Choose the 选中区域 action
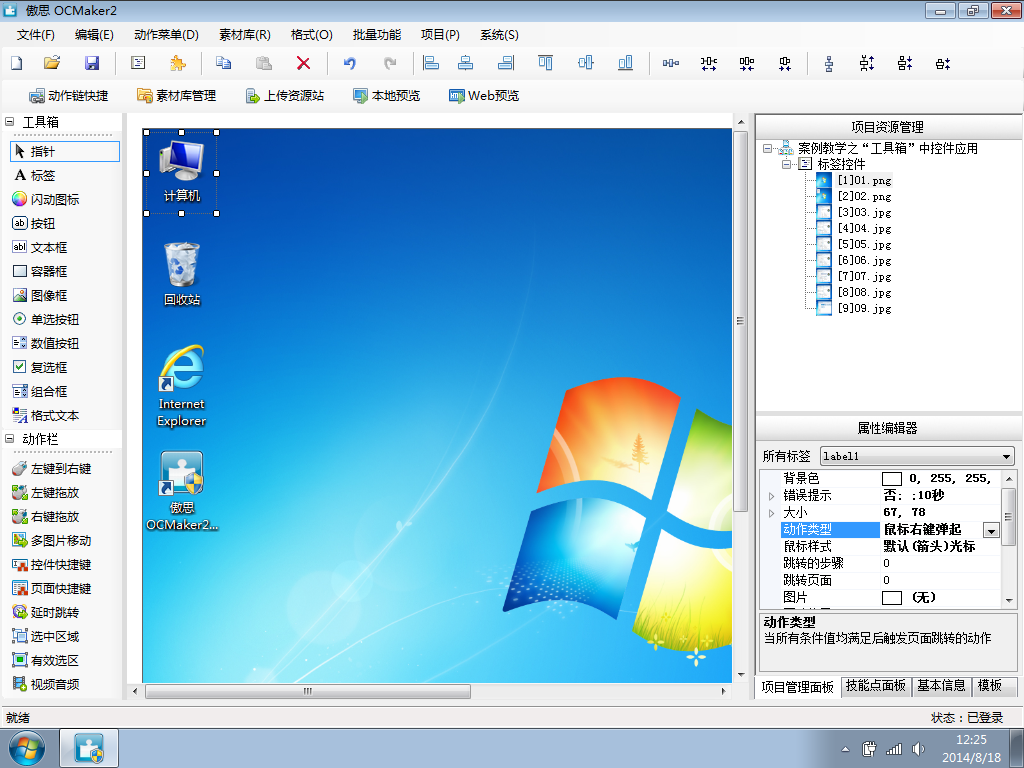 click(46, 637)
